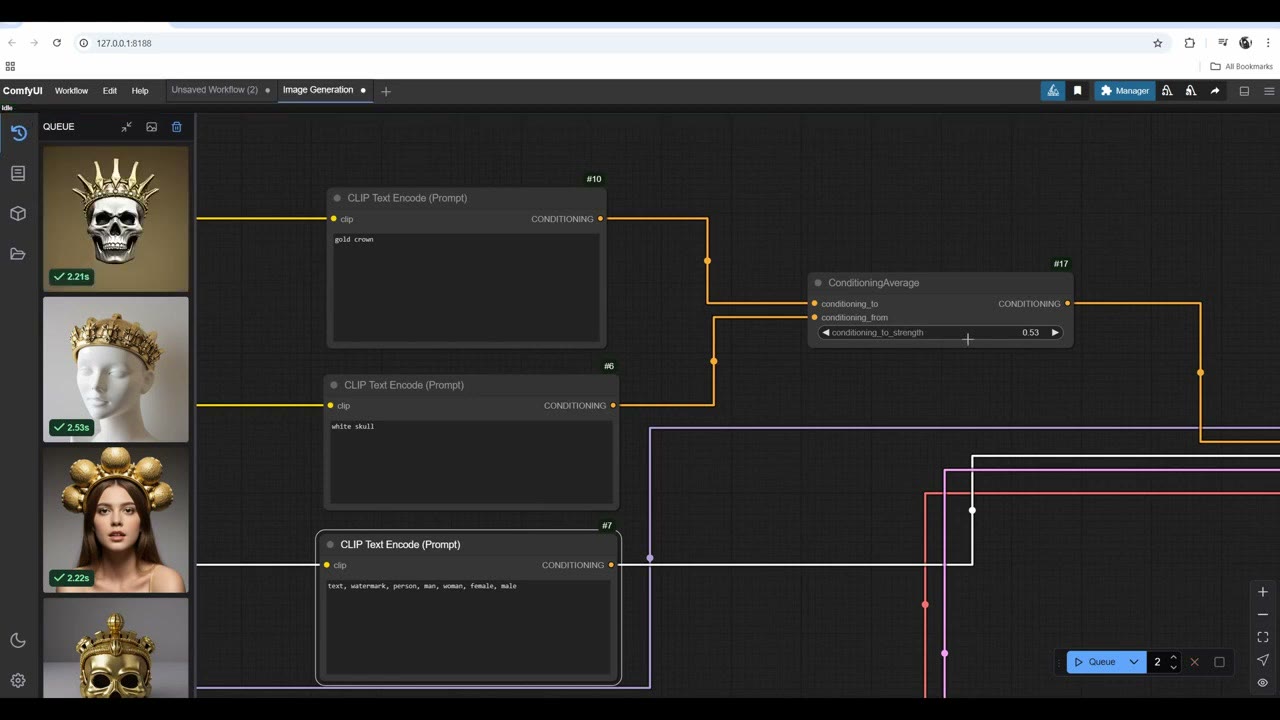The height and width of the screenshot is (720, 1280).
Task: Open the node library sidebar panel
Action: click(18, 173)
